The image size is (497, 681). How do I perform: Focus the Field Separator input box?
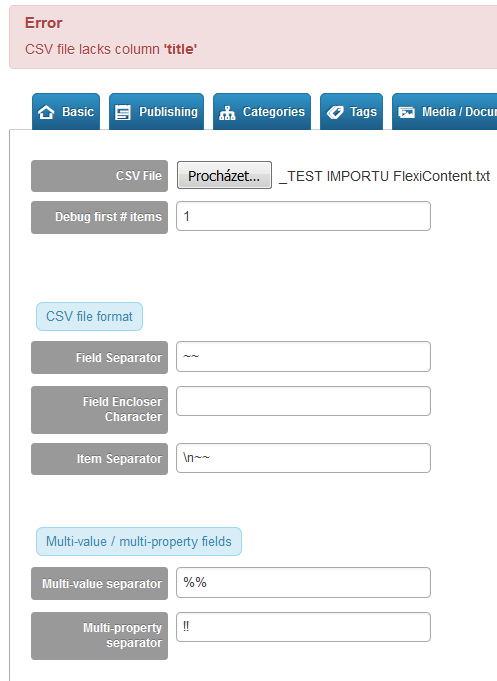click(303, 357)
